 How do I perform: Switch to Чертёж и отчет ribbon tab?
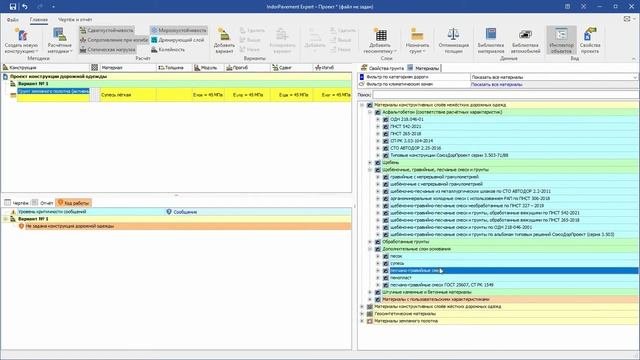(75, 20)
